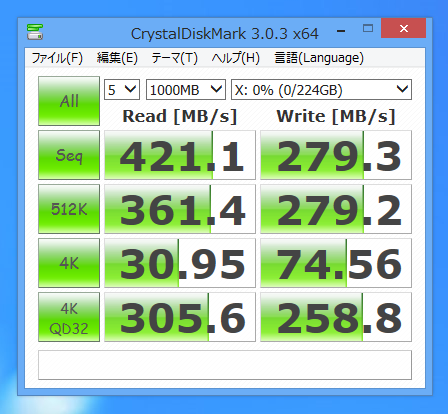This screenshot has height=414, width=448.
Task: Close the CrystalDiskMark window
Action: click(x=404, y=28)
